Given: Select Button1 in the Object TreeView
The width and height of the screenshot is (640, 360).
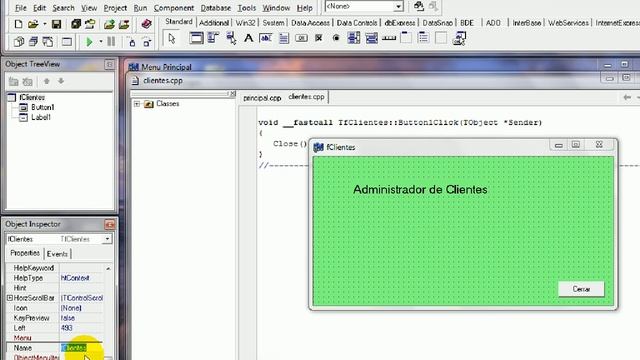Looking at the screenshot, I should (x=42, y=107).
